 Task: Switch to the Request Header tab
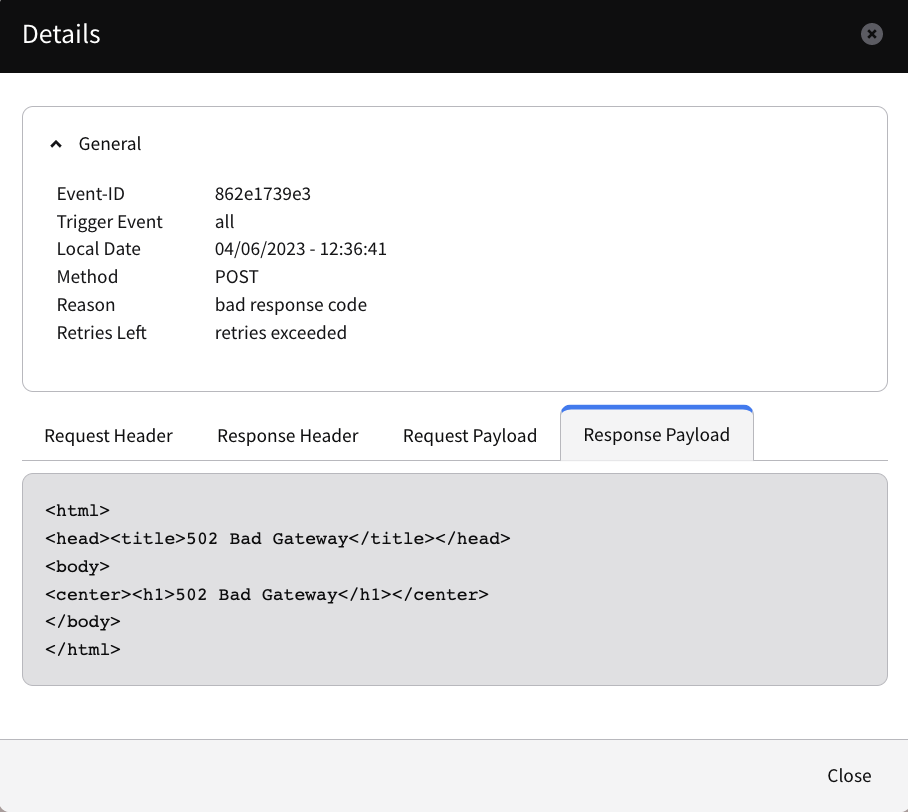(x=108, y=436)
